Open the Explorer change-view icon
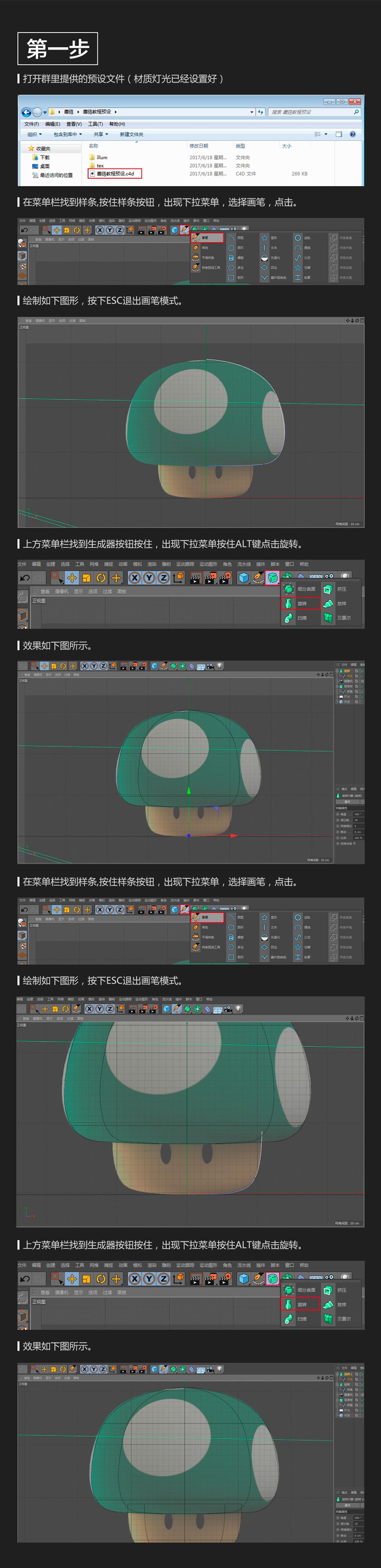Screen dimensions: 381x1568 pyautogui.click(x=317, y=134)
